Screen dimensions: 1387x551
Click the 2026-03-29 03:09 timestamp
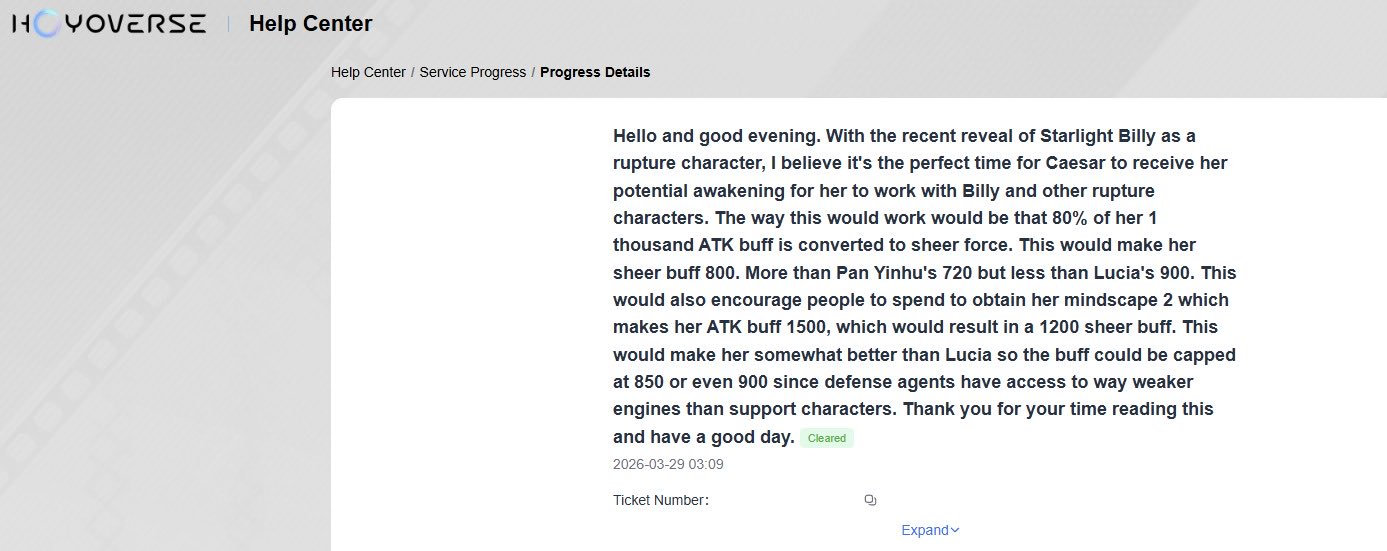tap(668, 464)
